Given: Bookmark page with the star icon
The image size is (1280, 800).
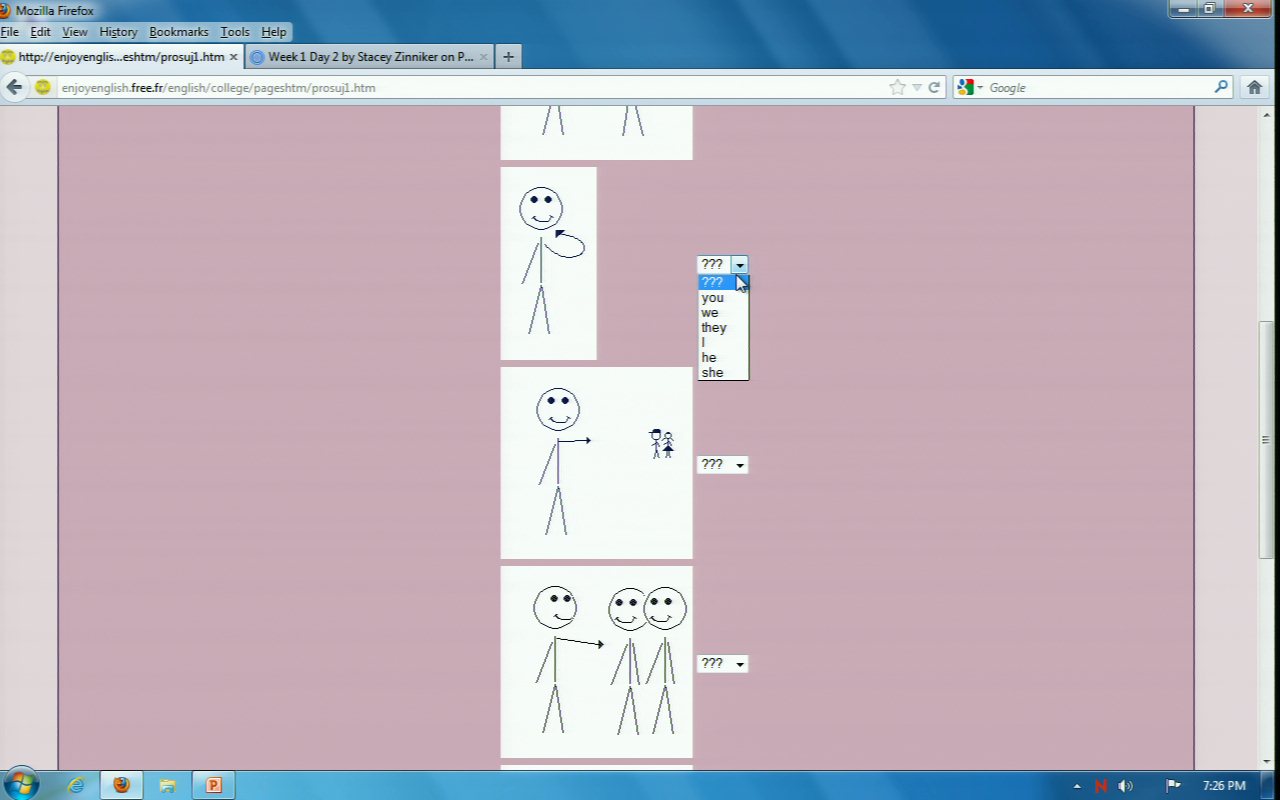Looking at the screenshot, I should [897, 87].
